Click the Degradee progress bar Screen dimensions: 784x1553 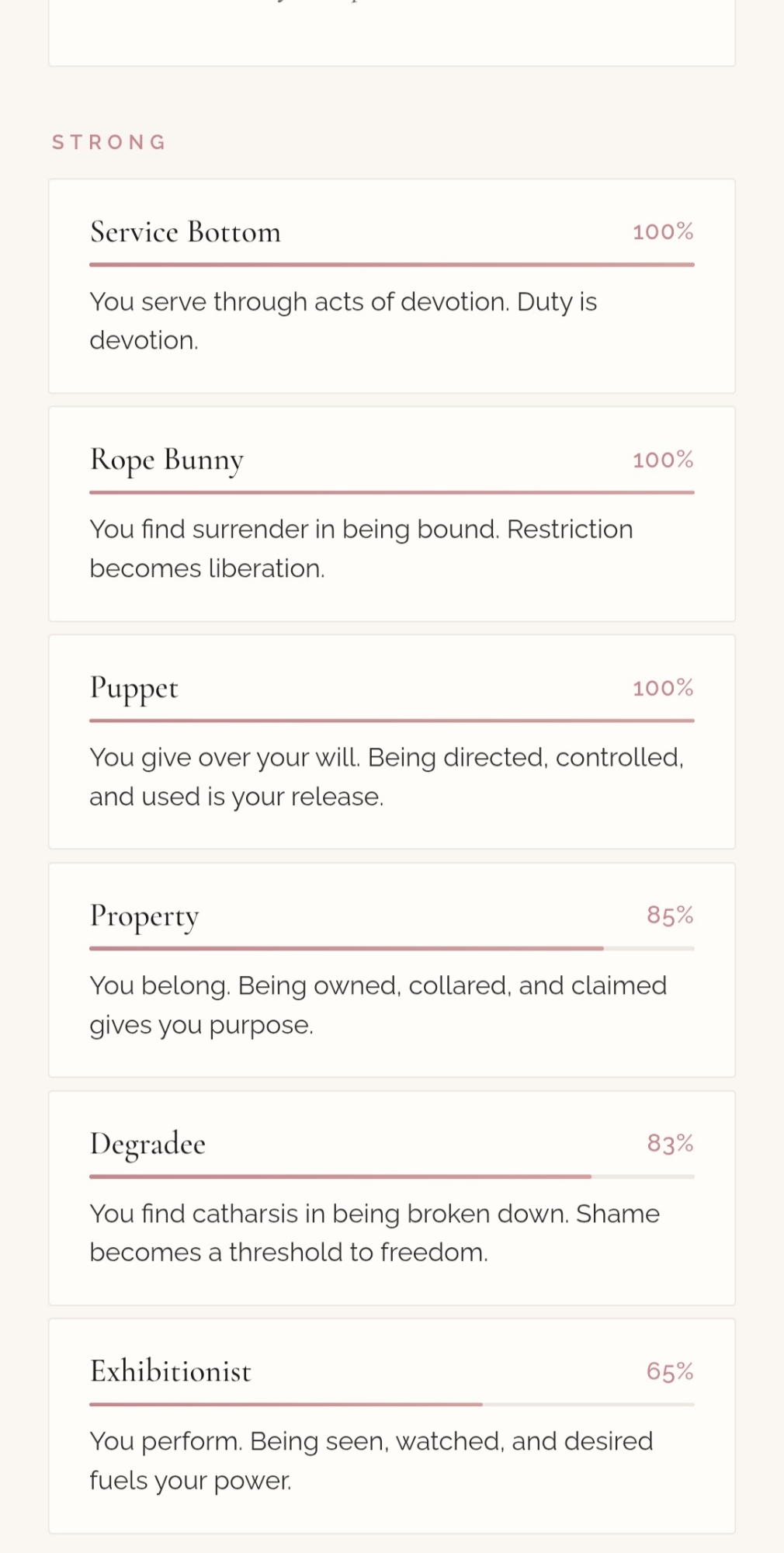tap(391, 1176)
